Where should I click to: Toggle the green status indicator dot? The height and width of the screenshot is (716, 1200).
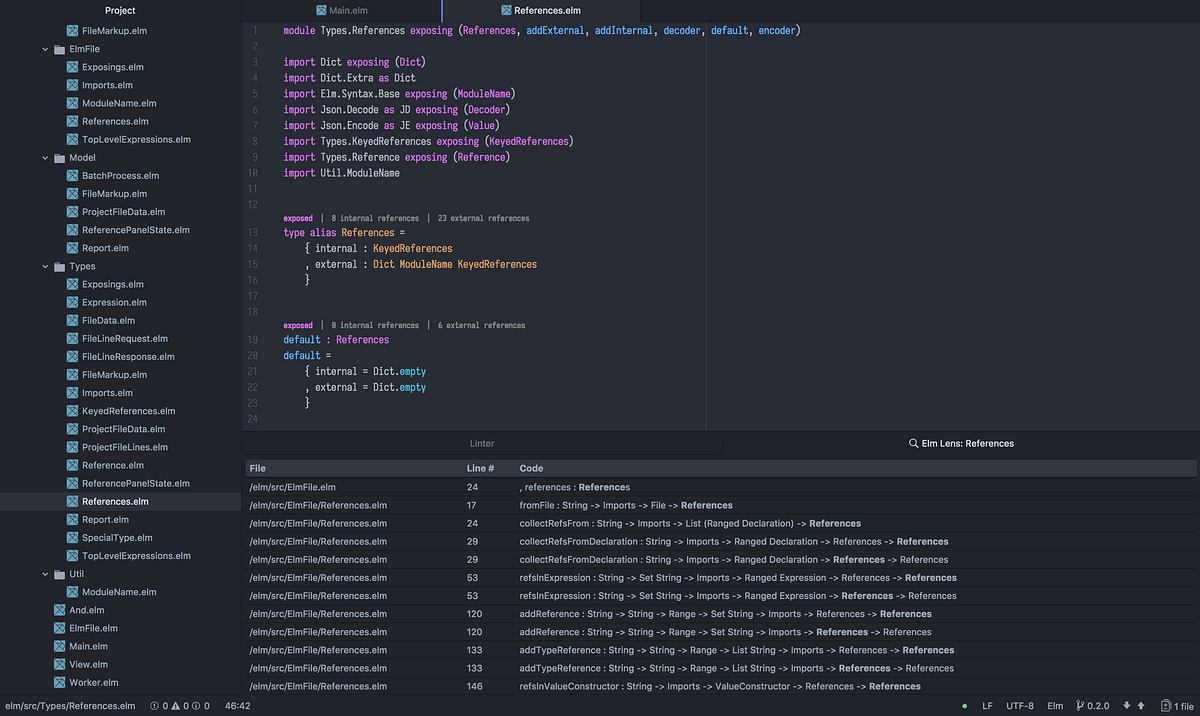(x=963, y=705)
